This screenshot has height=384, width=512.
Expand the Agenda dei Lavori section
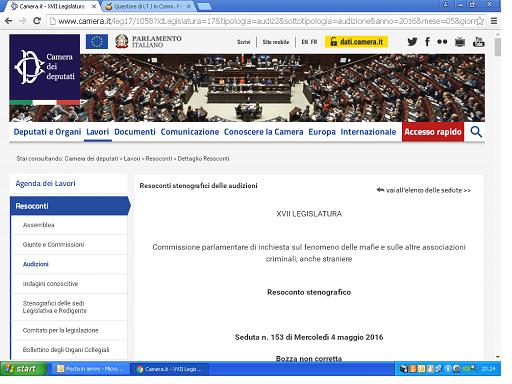pyautogui.click(x=45, y=183)
